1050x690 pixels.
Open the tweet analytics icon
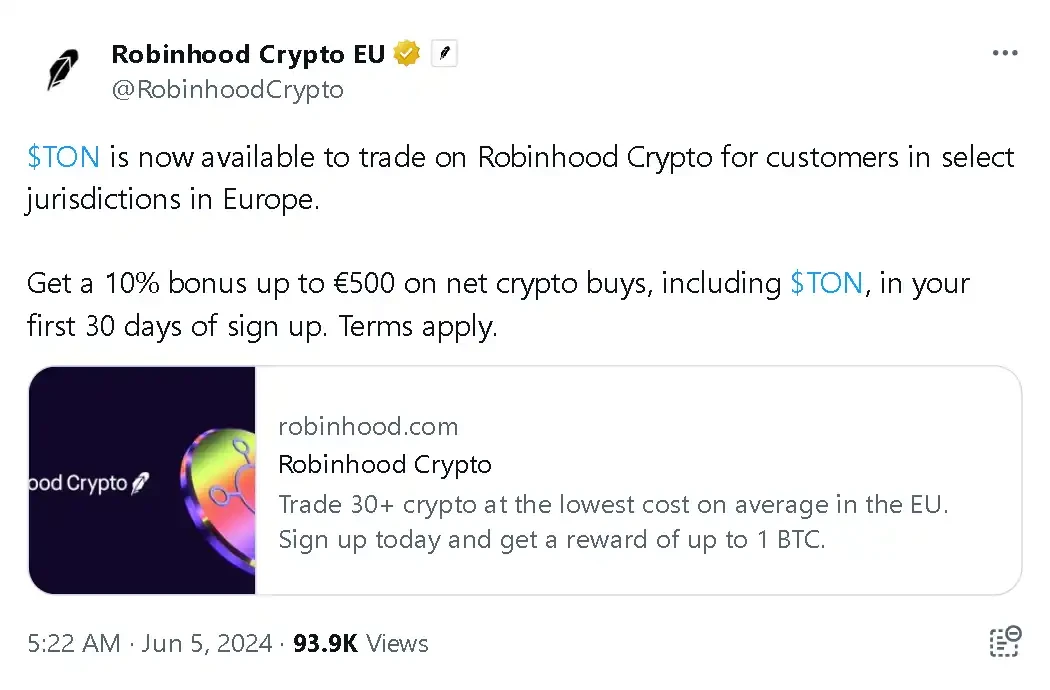1004,643
